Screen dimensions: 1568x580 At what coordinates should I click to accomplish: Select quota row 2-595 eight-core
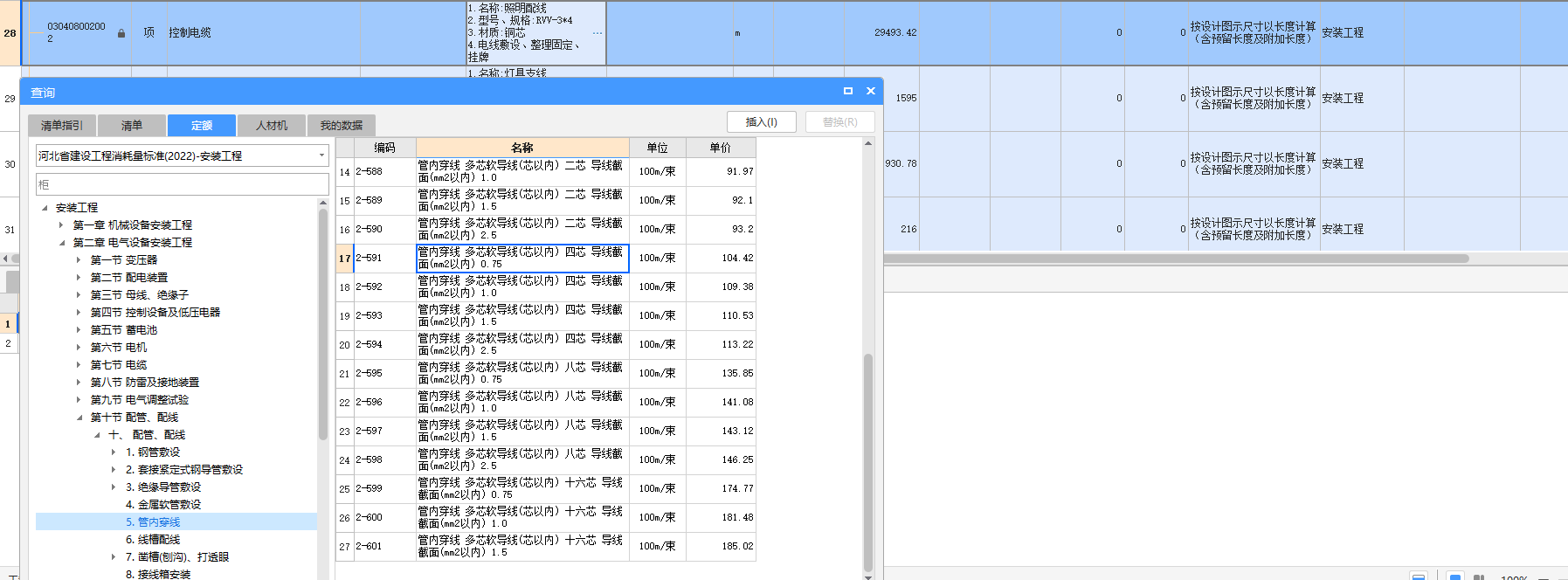click(x=546, y=374)
